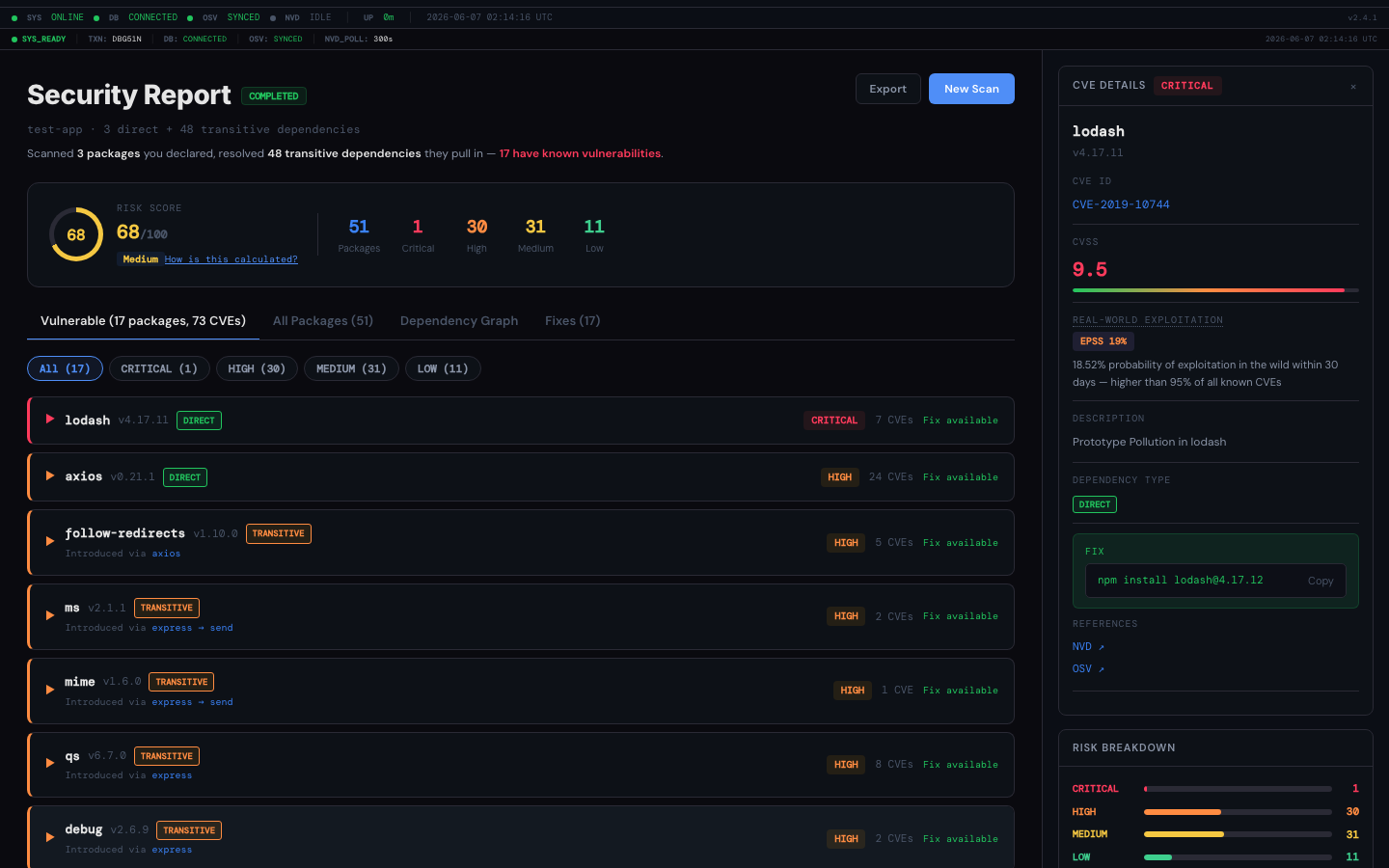Click the NVD IDLE status indicator

tap(301, 17)
